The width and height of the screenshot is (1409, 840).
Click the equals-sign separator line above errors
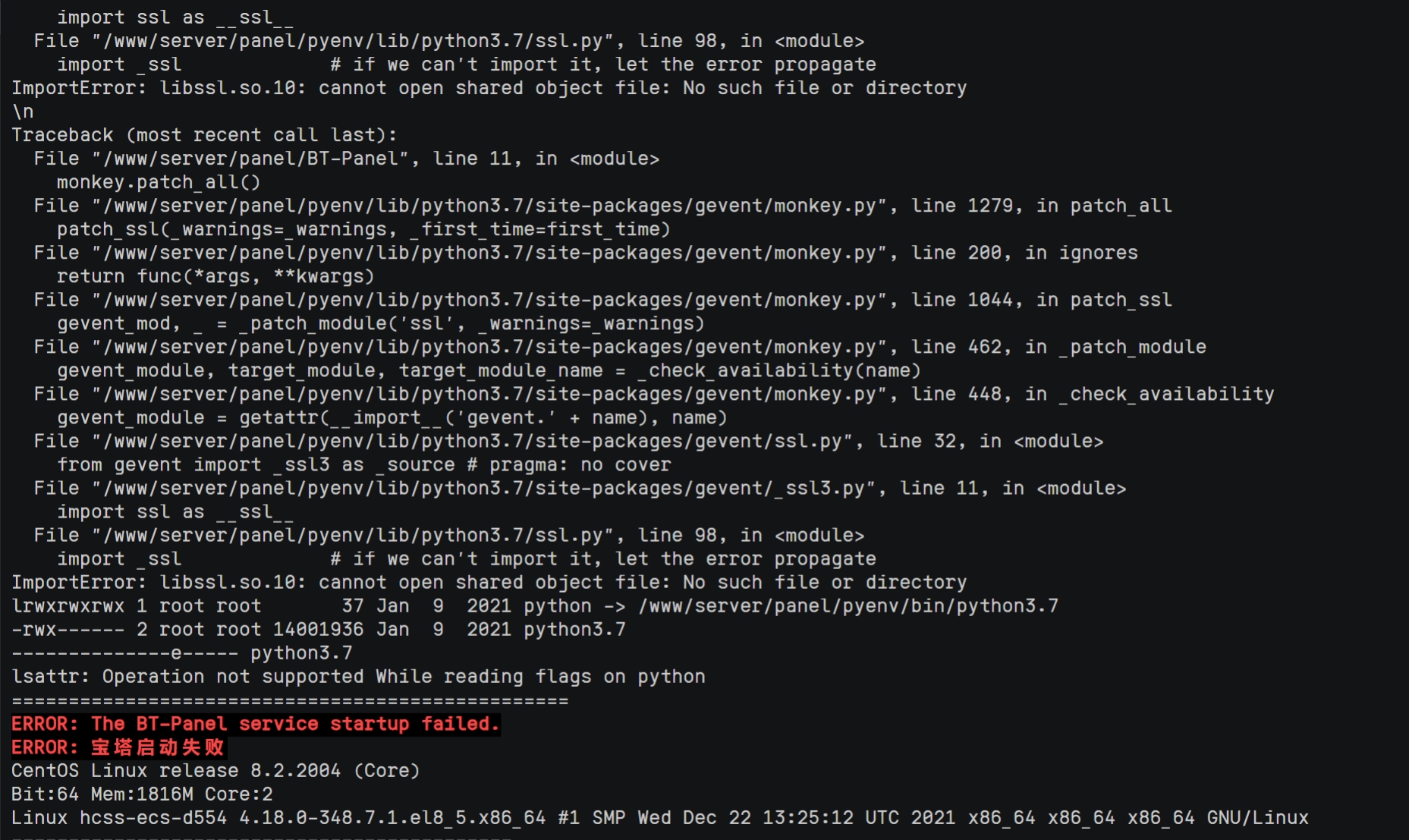(x=290, y=700)
